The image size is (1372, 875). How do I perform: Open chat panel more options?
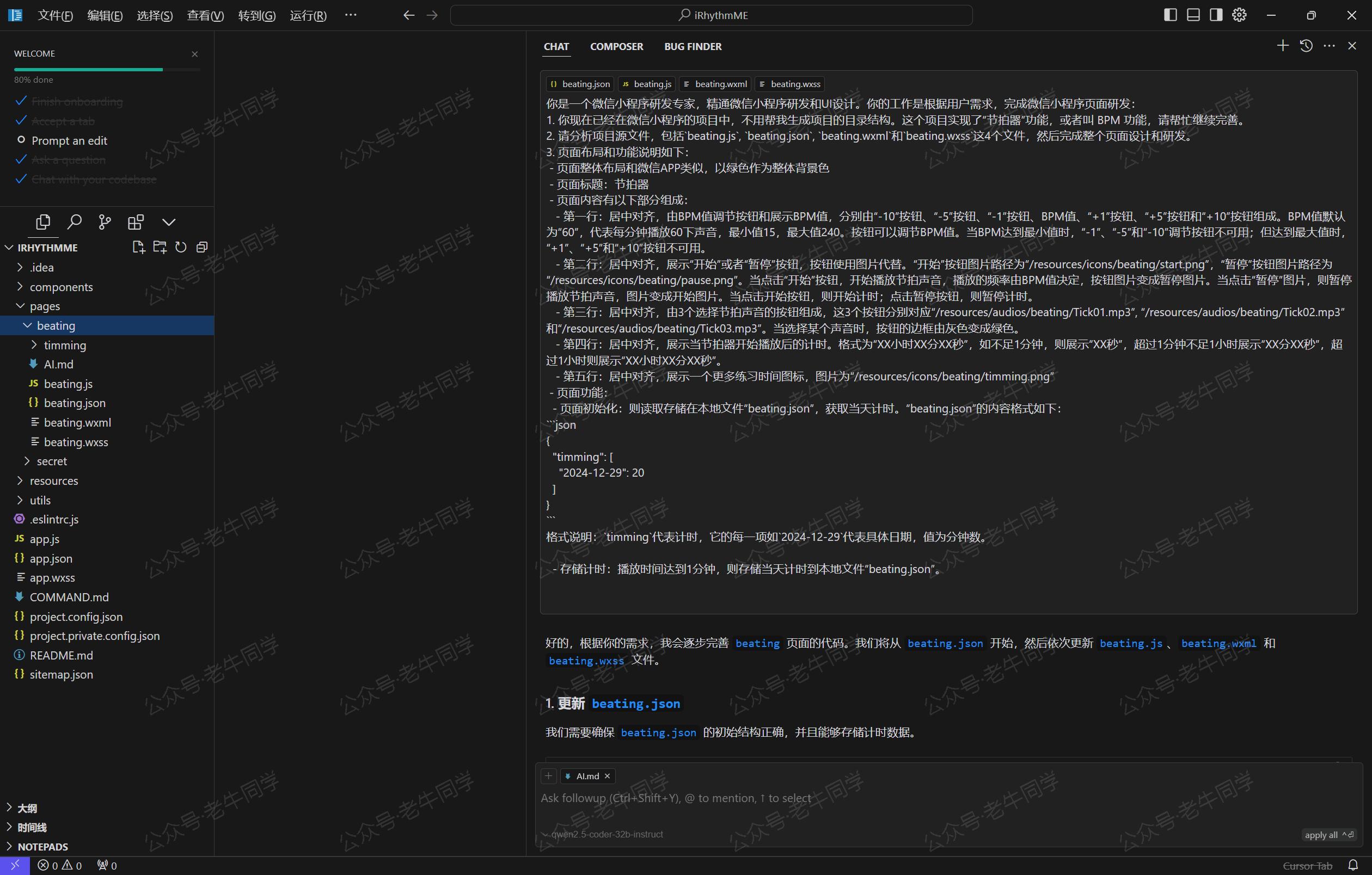pyautogui.click(x=1330, y=46)
